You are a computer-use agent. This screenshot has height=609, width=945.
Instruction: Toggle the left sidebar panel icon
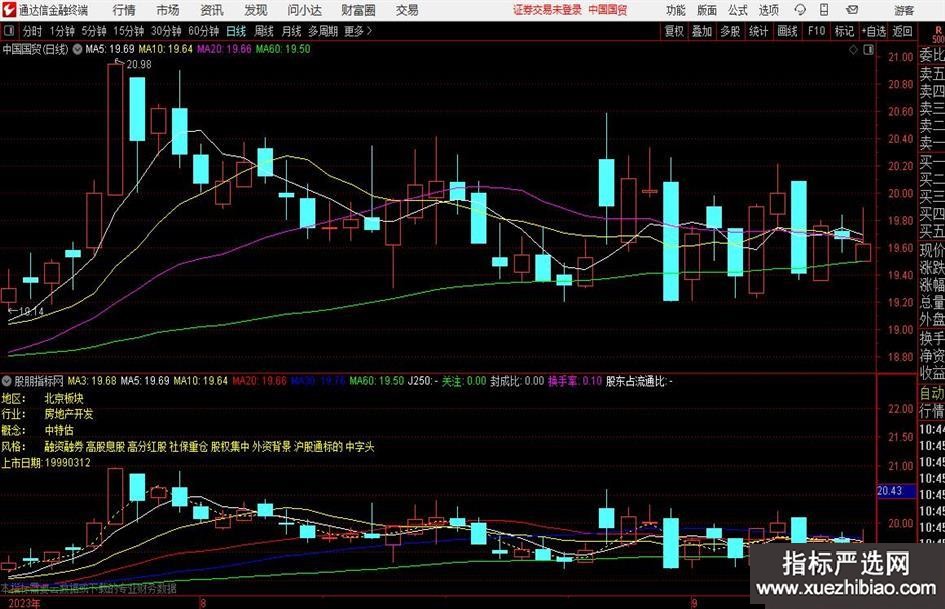[8, 31]
